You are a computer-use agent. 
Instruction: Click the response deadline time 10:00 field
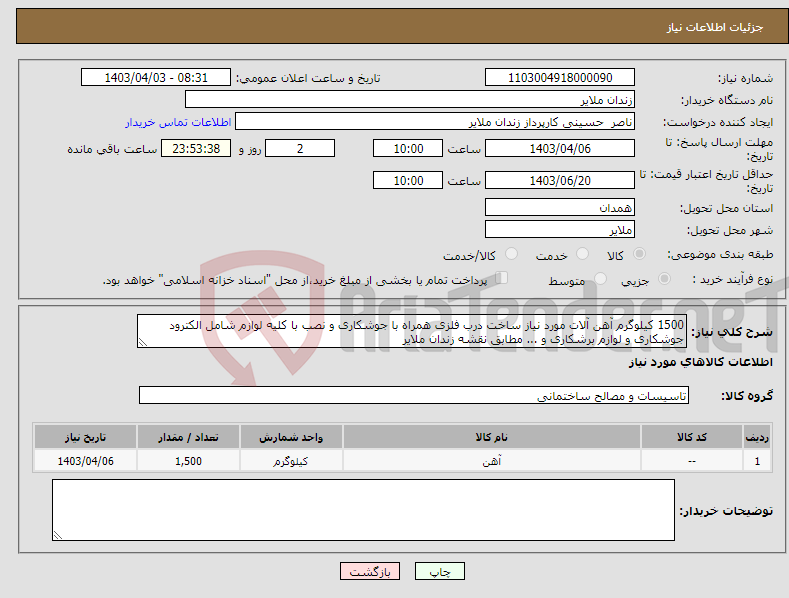[x=408, y=148]
